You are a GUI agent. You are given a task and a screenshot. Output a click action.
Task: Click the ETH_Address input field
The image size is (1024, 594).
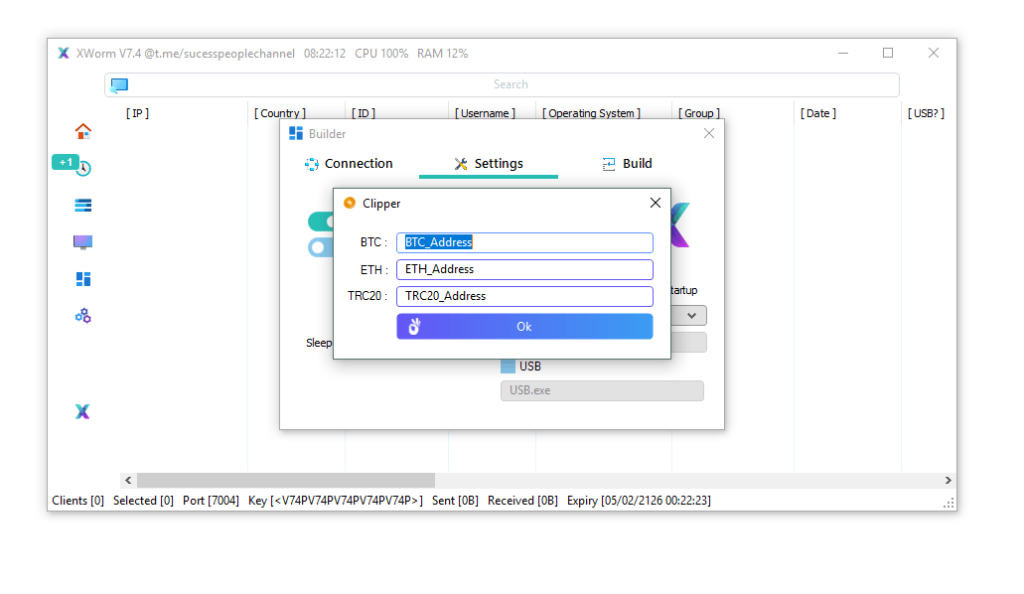click(524, 269)
